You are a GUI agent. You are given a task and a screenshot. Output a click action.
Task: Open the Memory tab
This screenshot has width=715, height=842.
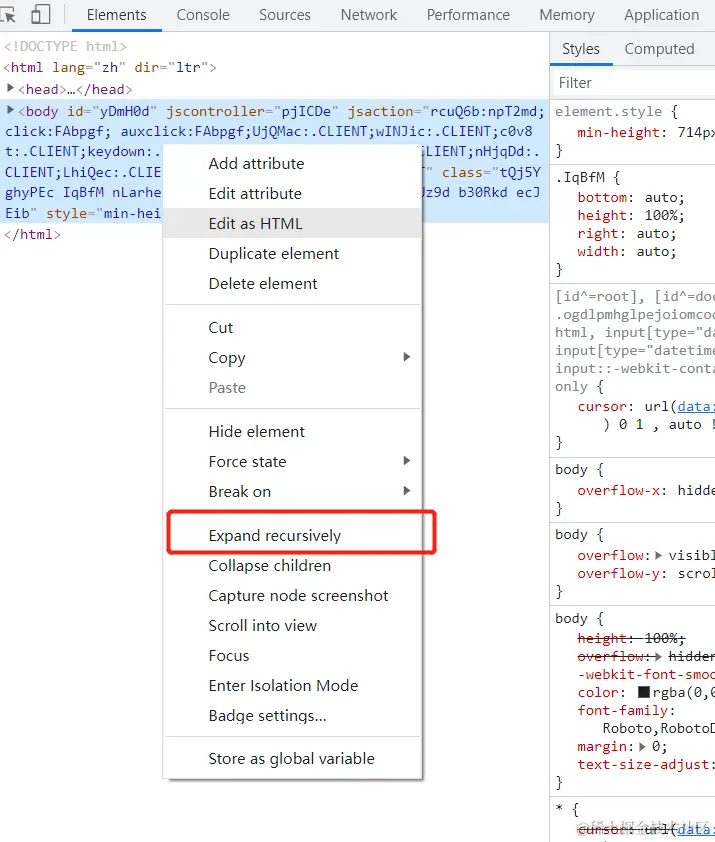pos(567,15)
